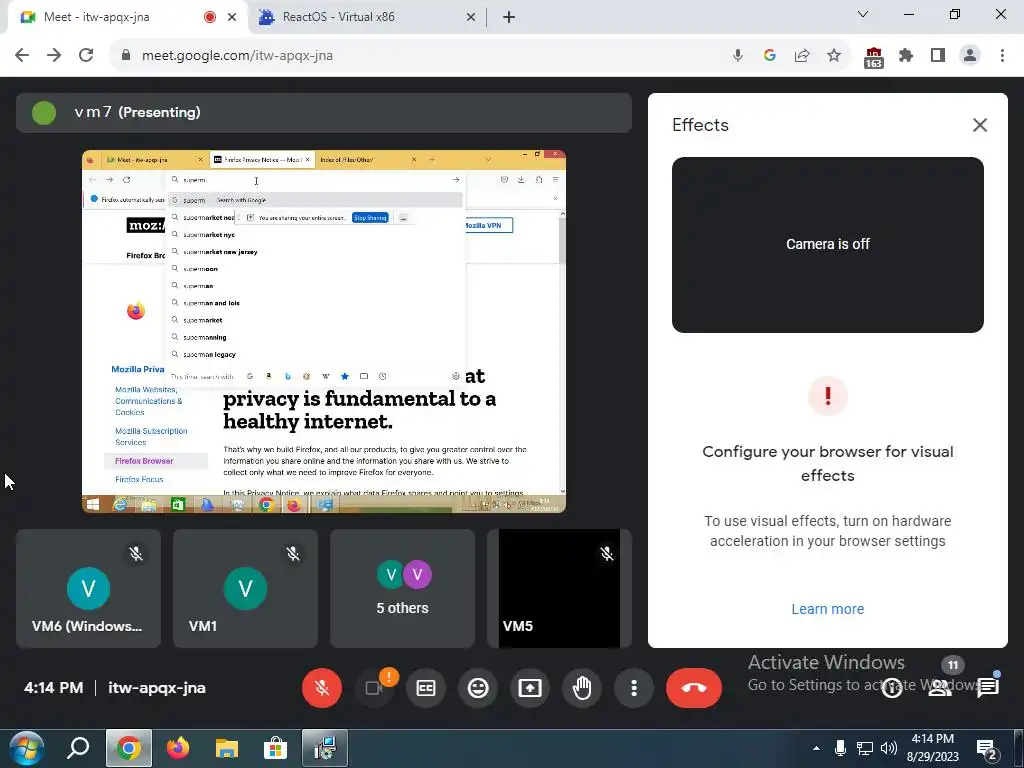Close the Effects panel
The width and height of the screenshot is (1024, 768).
tap(980, 125)
